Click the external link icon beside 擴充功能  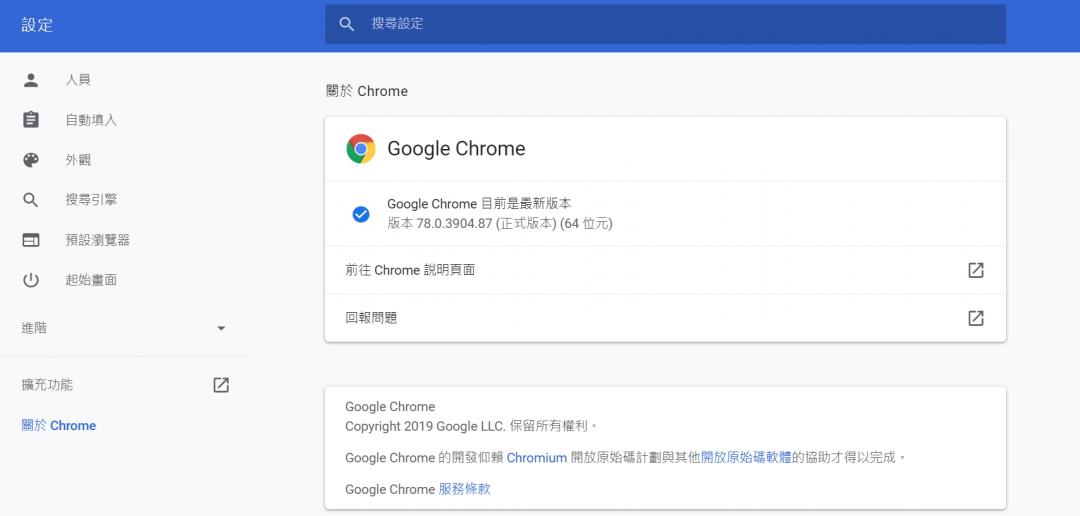pos(221,385)
